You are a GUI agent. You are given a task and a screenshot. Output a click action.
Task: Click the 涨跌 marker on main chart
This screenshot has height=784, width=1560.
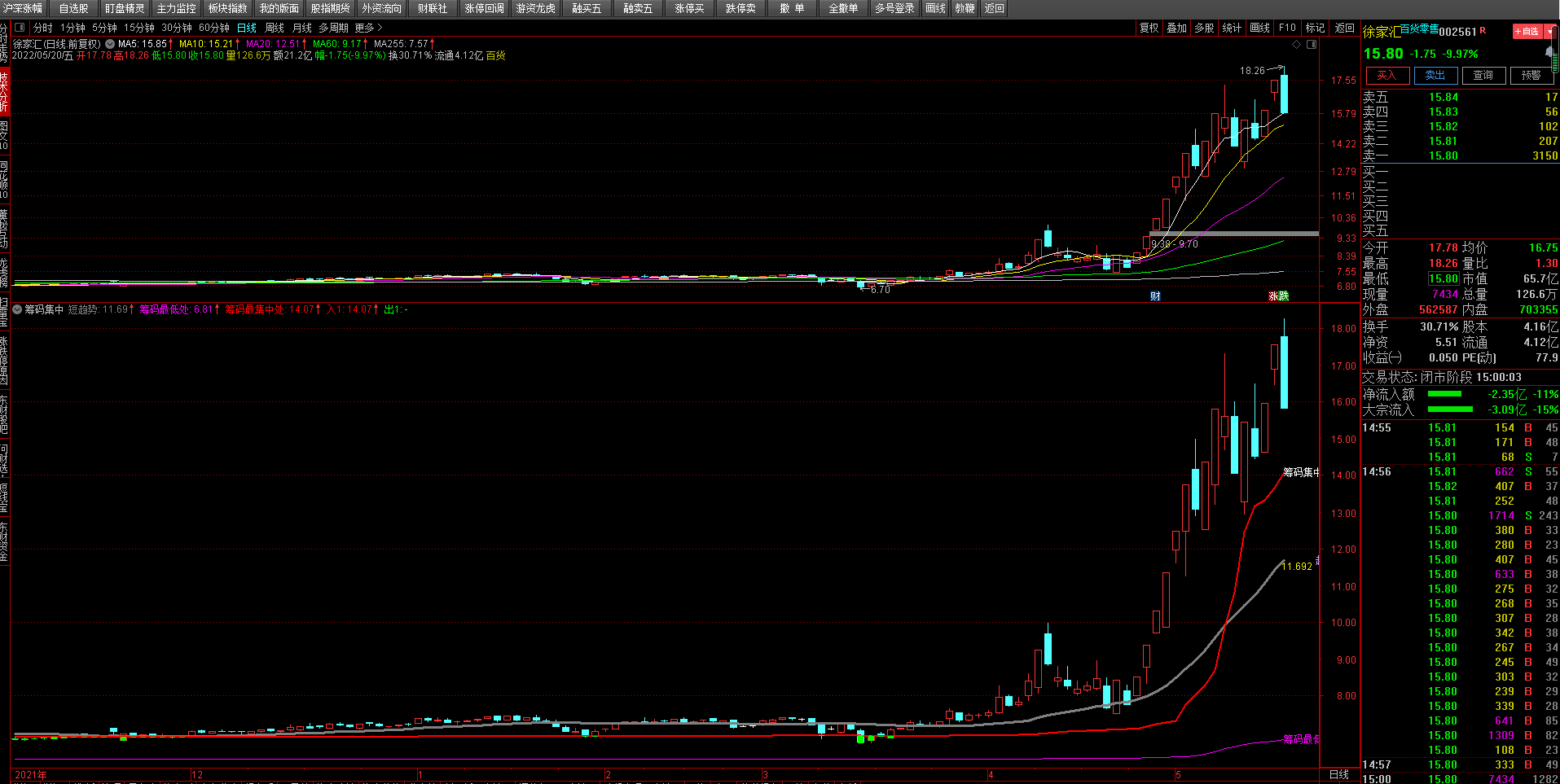(1279, 296)
